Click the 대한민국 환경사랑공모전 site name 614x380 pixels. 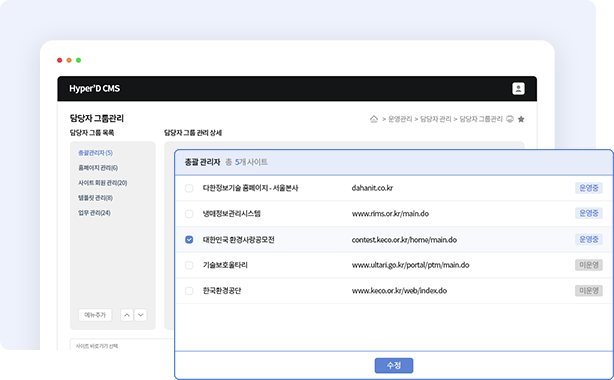point(238,239)
